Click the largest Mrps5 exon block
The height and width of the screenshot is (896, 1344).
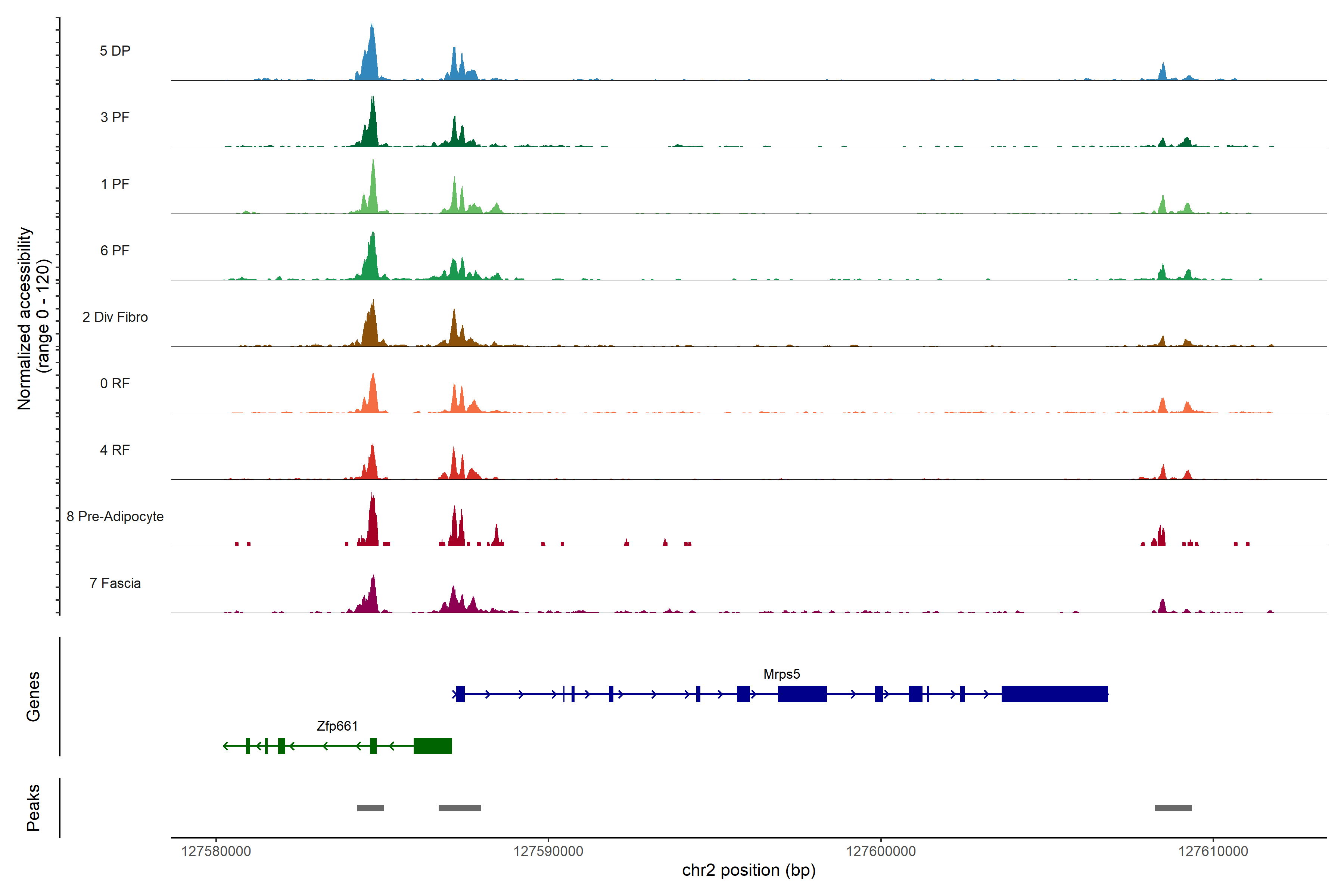coord(1054,694)
